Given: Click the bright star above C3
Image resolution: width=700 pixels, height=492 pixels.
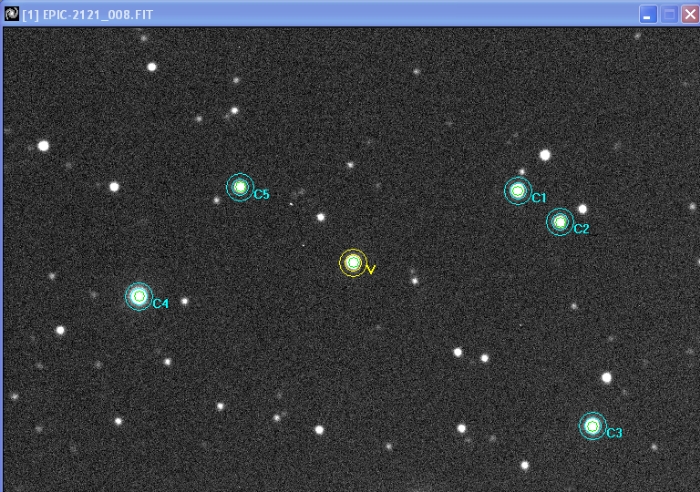Looking at the screenshot, I should [x=606, y=378].
